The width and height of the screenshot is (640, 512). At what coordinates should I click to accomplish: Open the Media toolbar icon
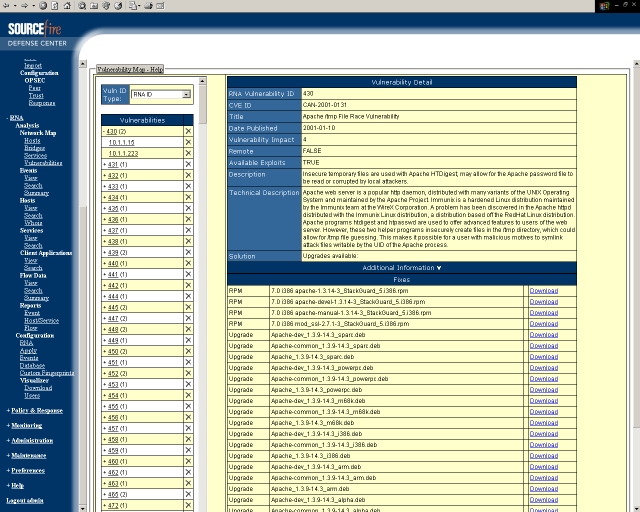106,6
